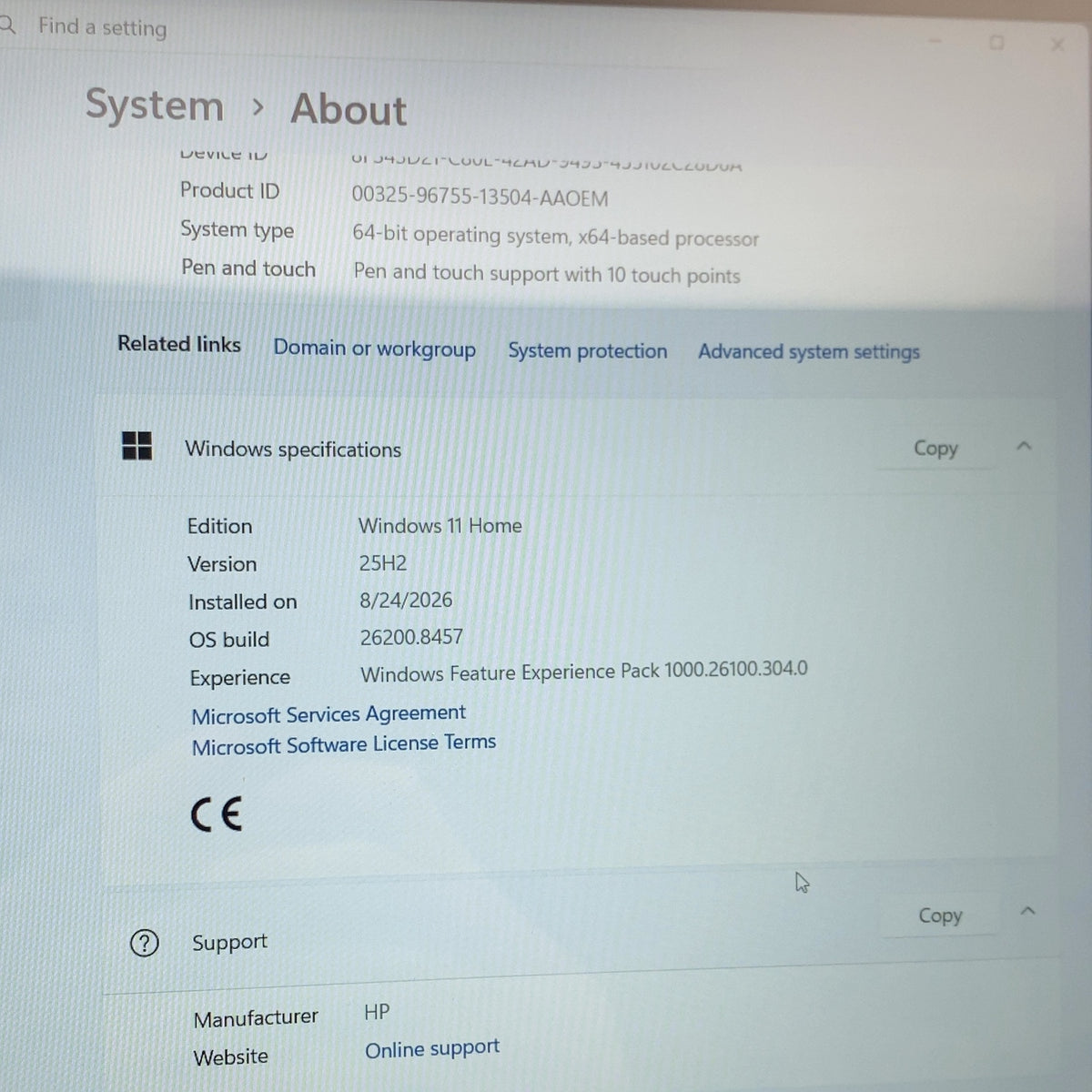This screenshot has height=1092, width=1092.
Task: Select the Windows 11 Home edition value
Action: pos(440,525)
